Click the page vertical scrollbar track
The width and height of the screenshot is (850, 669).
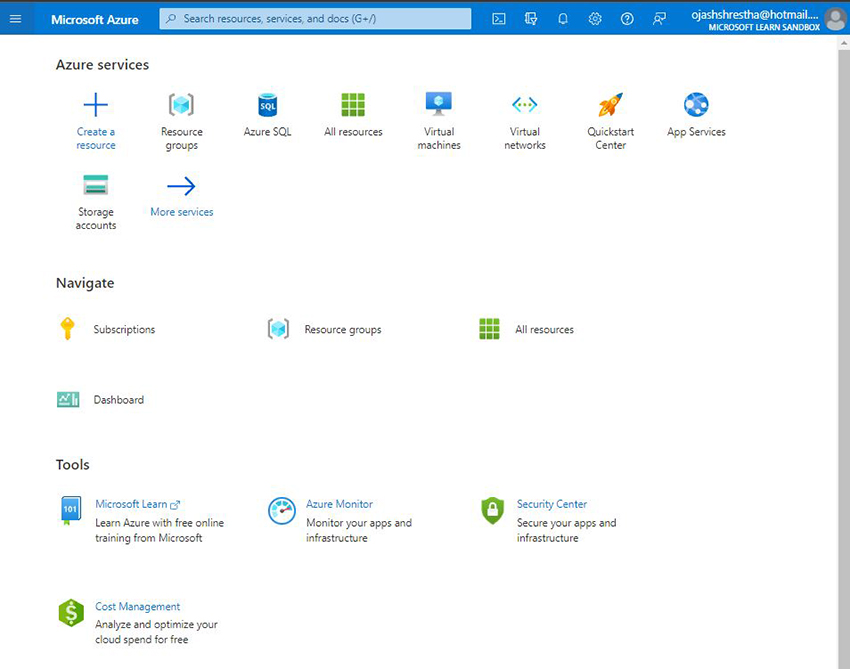pyautogui.click(x=843, y=358)
